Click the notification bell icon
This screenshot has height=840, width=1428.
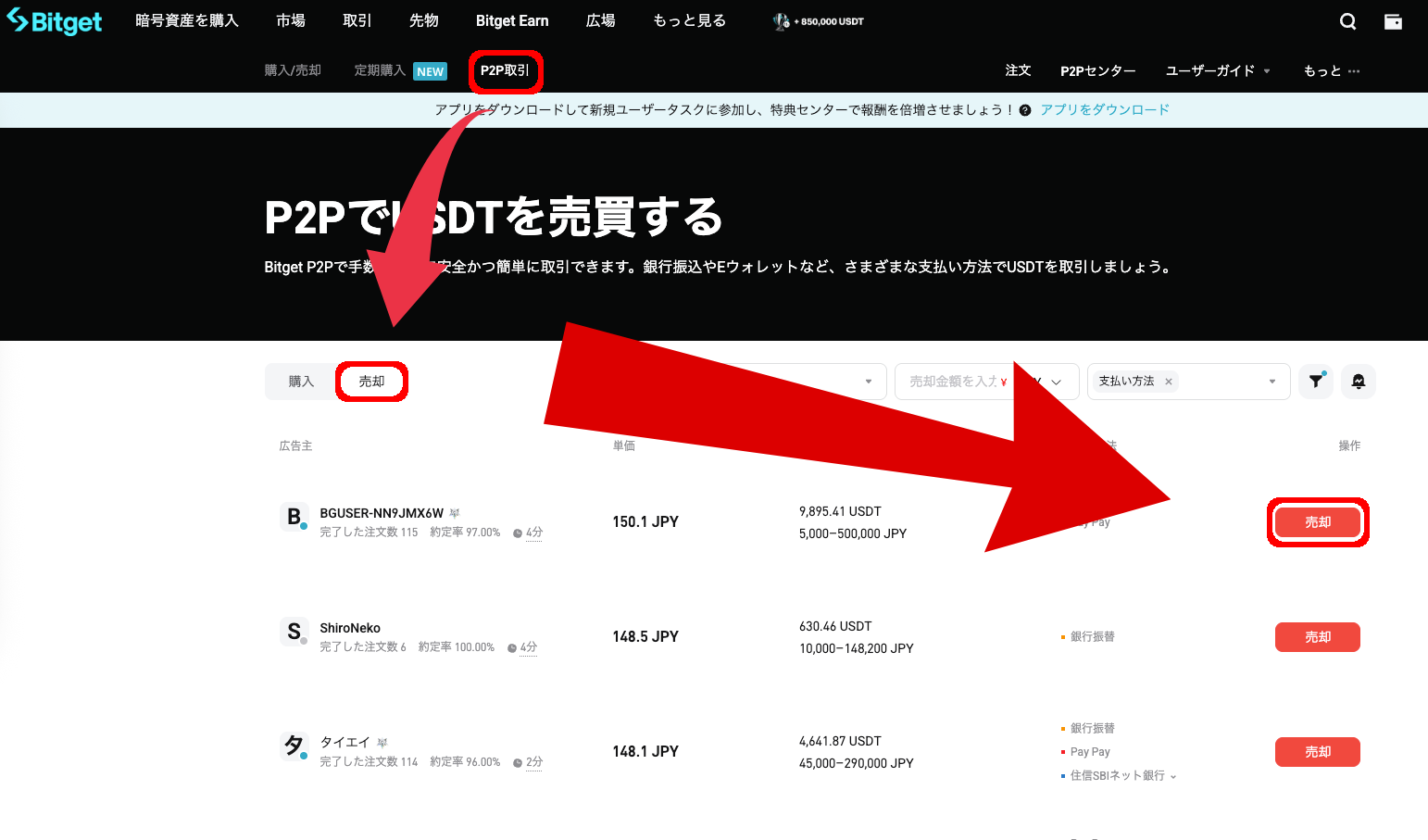[x=1358, y=382]
